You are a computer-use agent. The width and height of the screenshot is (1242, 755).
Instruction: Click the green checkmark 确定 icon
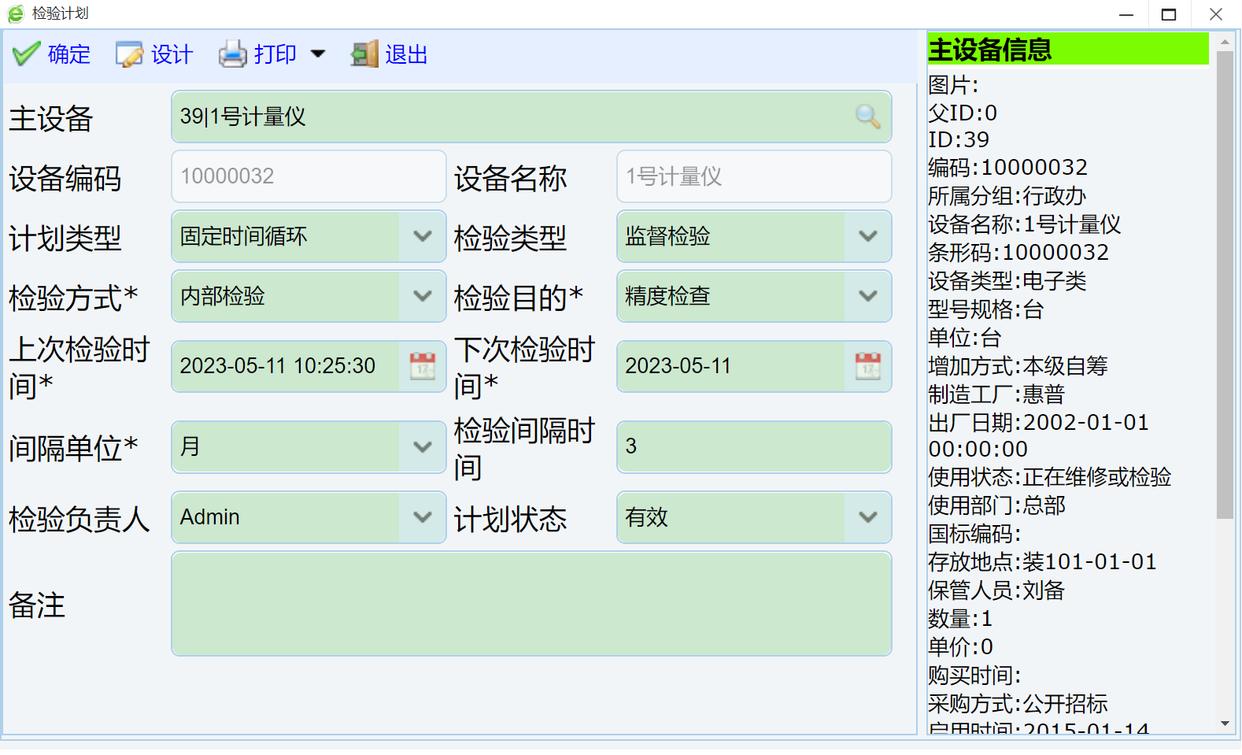[26, 54]
